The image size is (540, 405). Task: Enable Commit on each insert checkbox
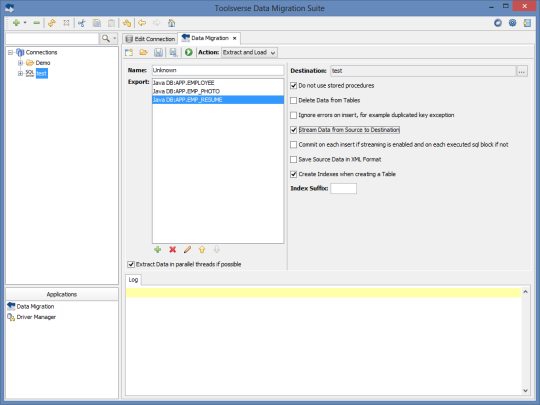(x=293, y=145)
